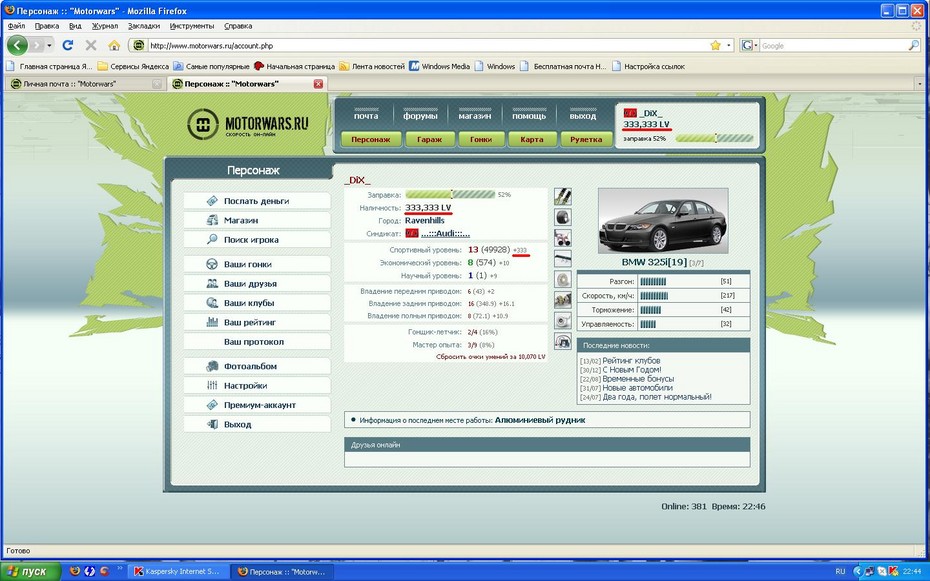
Task: Expand quick launch overflow chevron
Action: tap(120, 569)
